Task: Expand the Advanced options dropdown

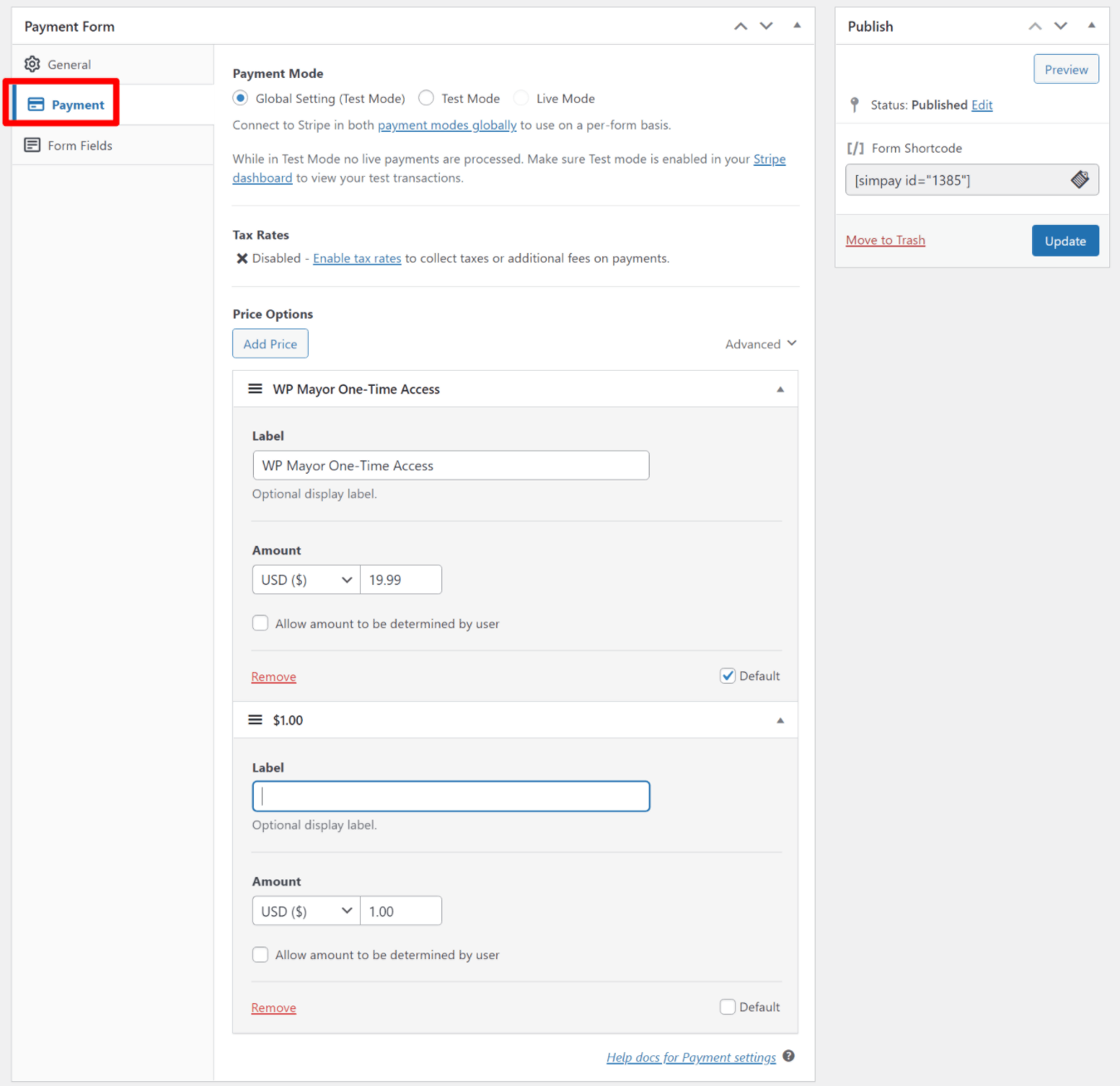Action: tap(761, 343)
